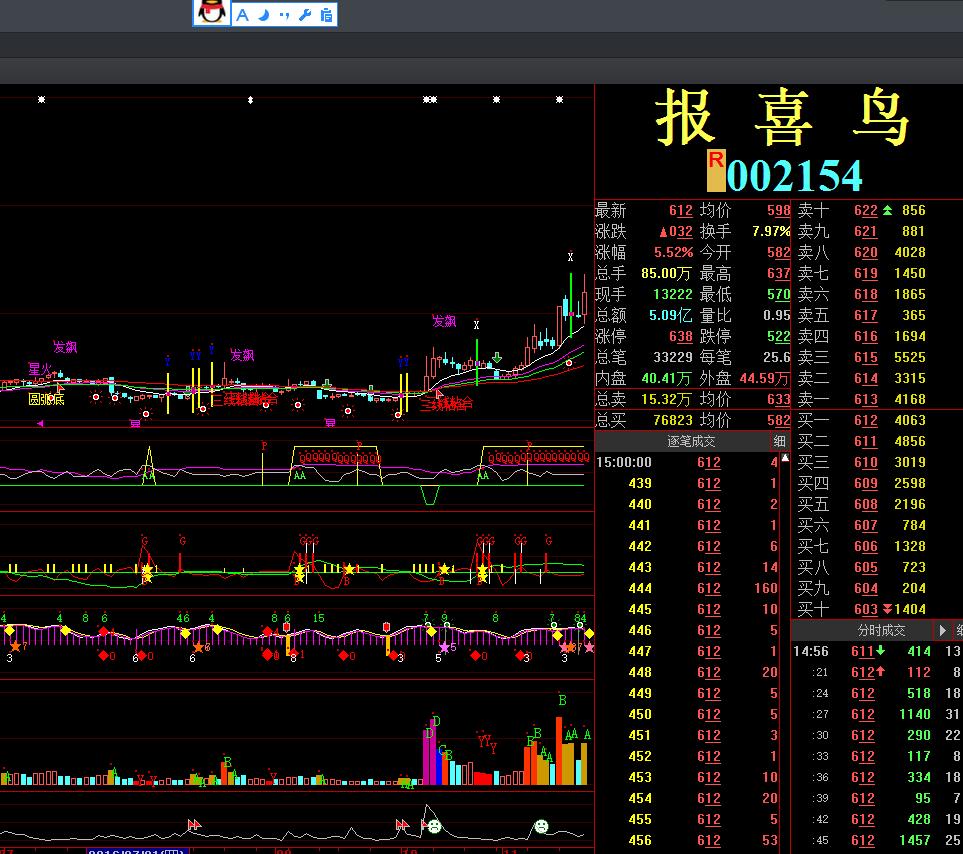This screenshot has height=854, width=963.
Task: Click the 卖三 volume 5525
Action: [x=910, y=357]
